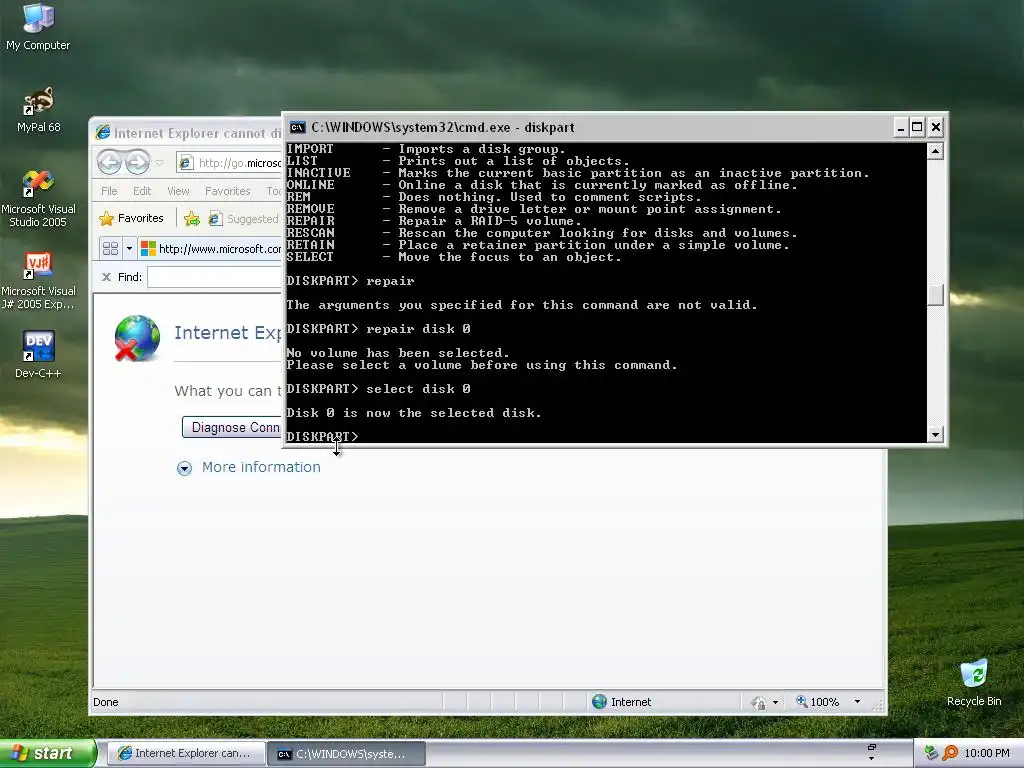
Task: Click the globe error icon on page
Action: click(137, 338)
